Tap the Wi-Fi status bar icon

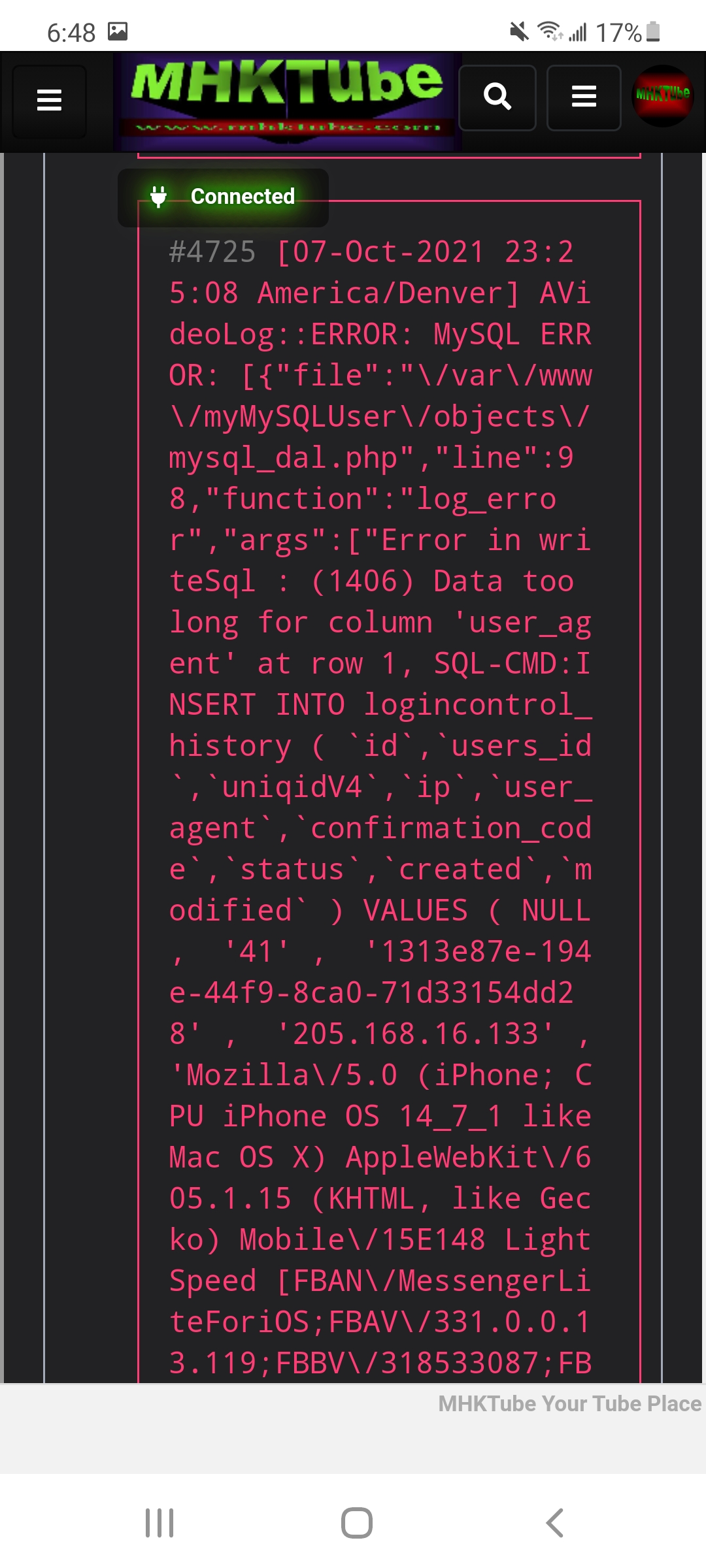pos(548,31)
